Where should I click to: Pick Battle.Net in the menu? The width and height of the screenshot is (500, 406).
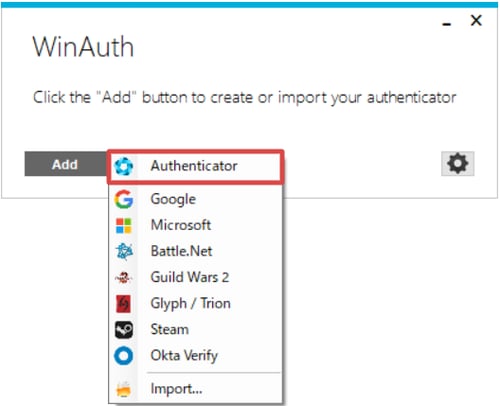[196, 251]
